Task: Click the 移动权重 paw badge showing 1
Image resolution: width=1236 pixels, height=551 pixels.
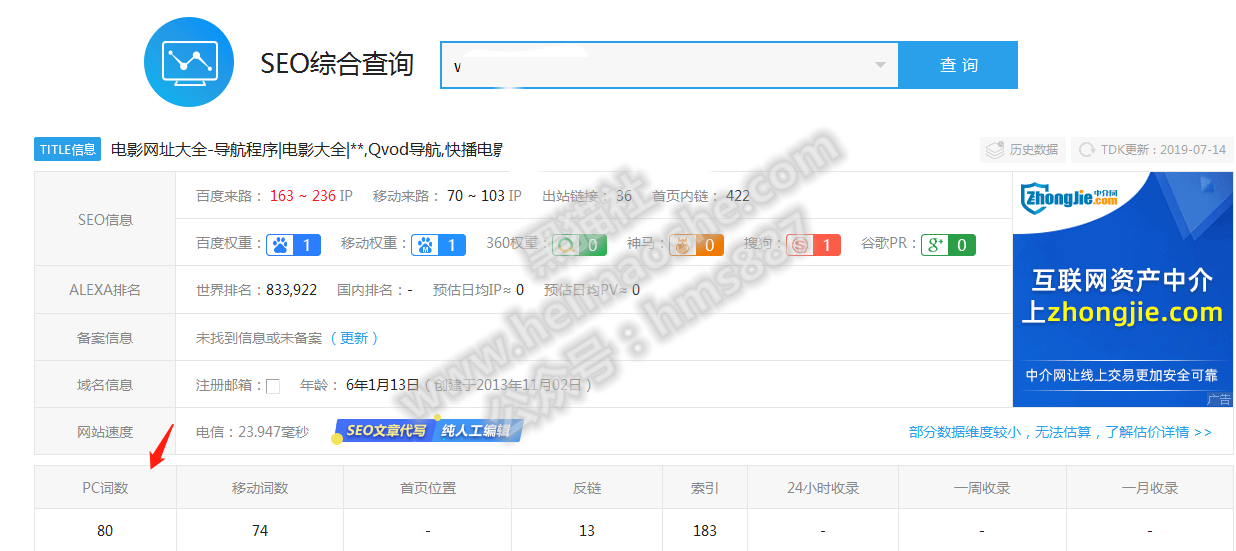Action: tap(439, 244)
